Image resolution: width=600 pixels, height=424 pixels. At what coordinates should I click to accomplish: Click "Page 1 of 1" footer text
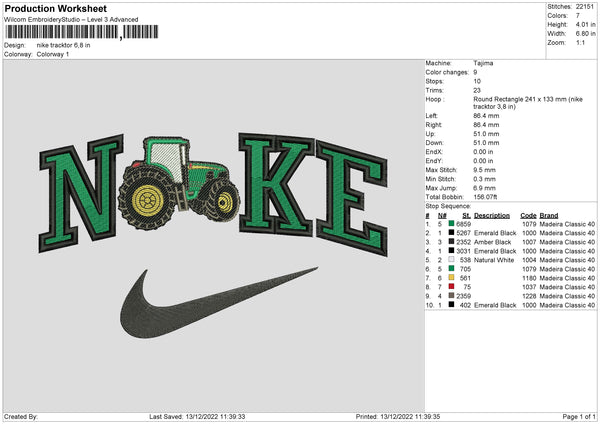579,417
